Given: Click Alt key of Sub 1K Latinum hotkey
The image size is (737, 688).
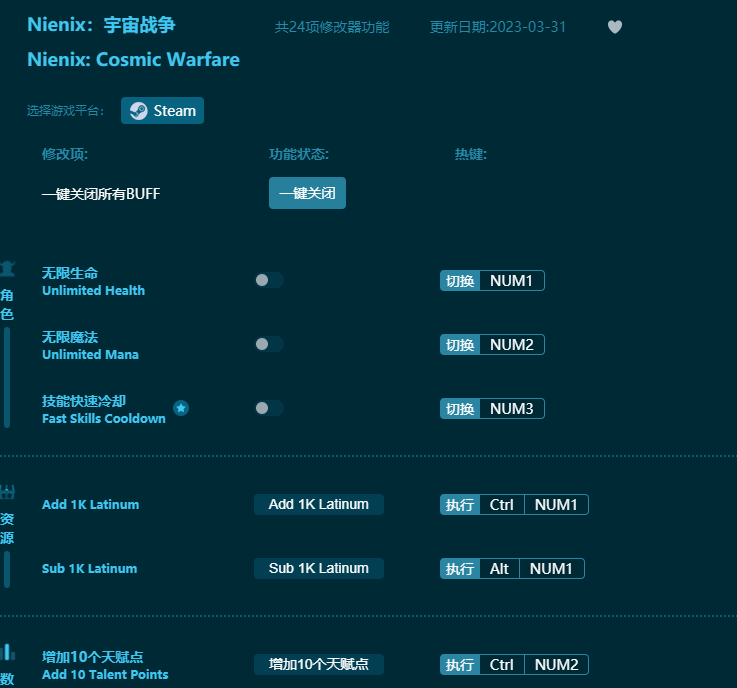Looking at the screenshot, I should (499, 569).
